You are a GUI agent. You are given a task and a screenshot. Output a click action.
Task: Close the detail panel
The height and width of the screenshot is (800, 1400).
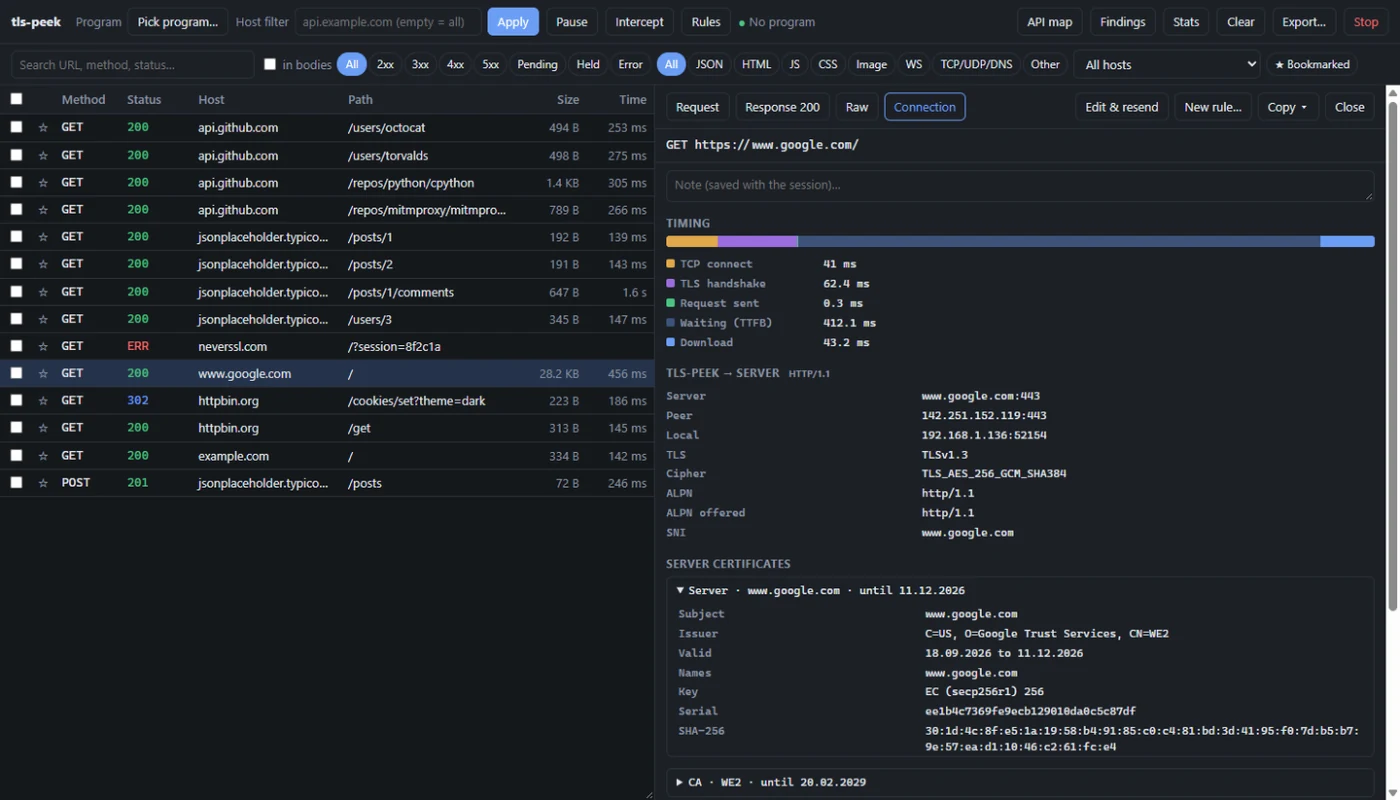point(1349,107)
